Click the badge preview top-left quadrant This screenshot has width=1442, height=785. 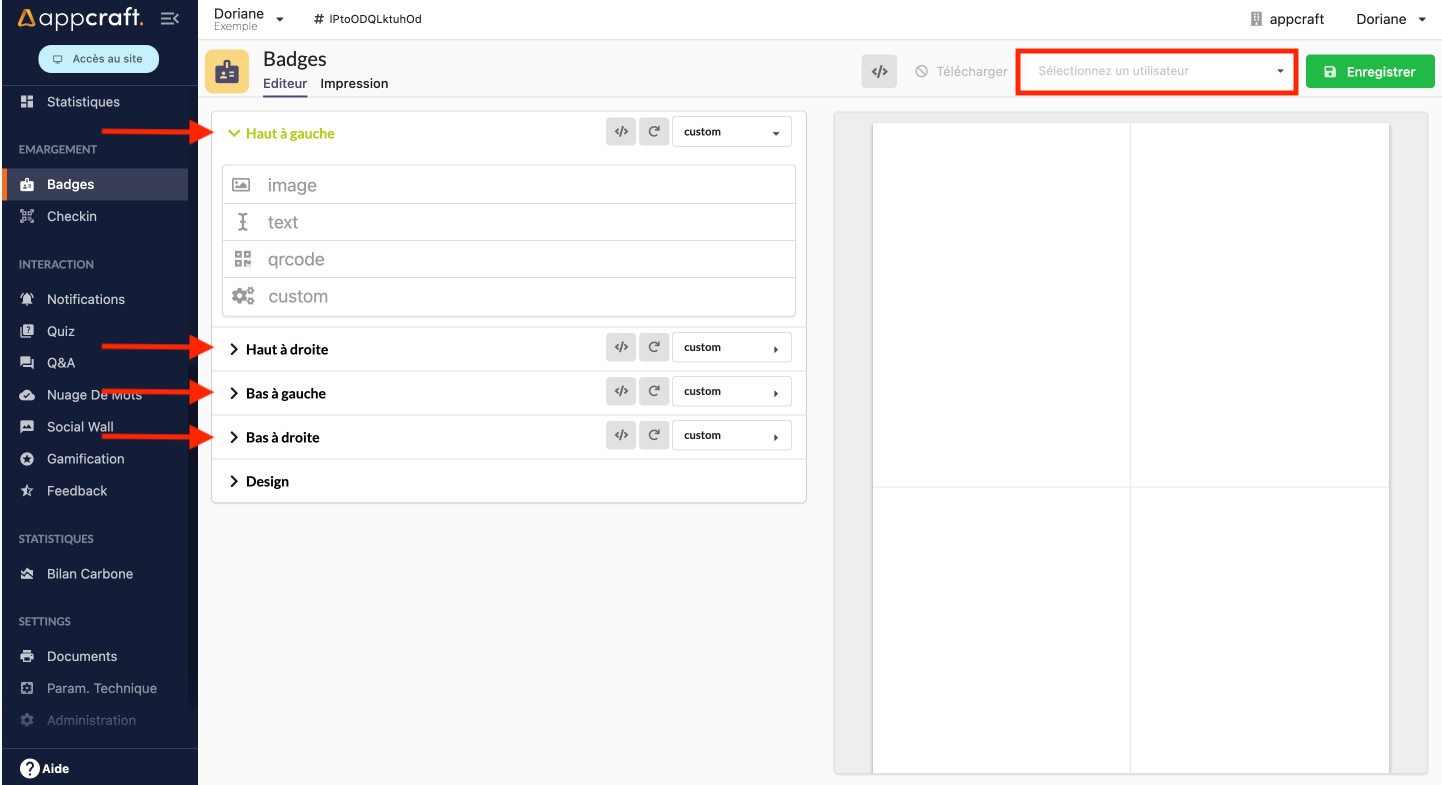click(x=1001, y=305)
